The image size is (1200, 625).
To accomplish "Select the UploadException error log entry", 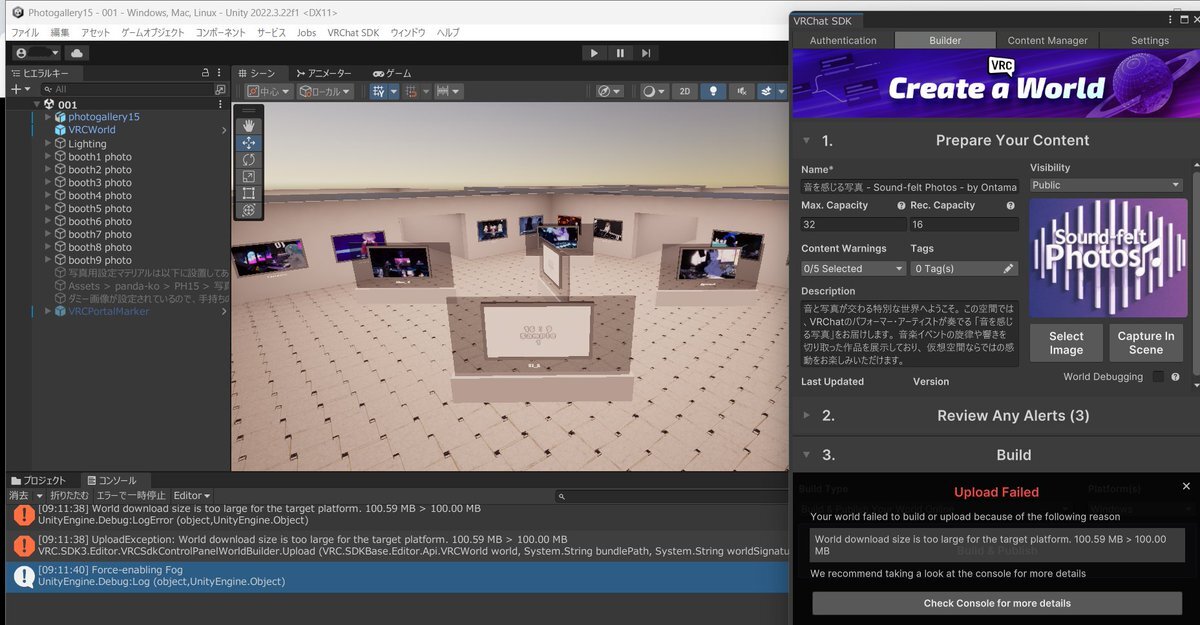I will (x=396, y=545).
